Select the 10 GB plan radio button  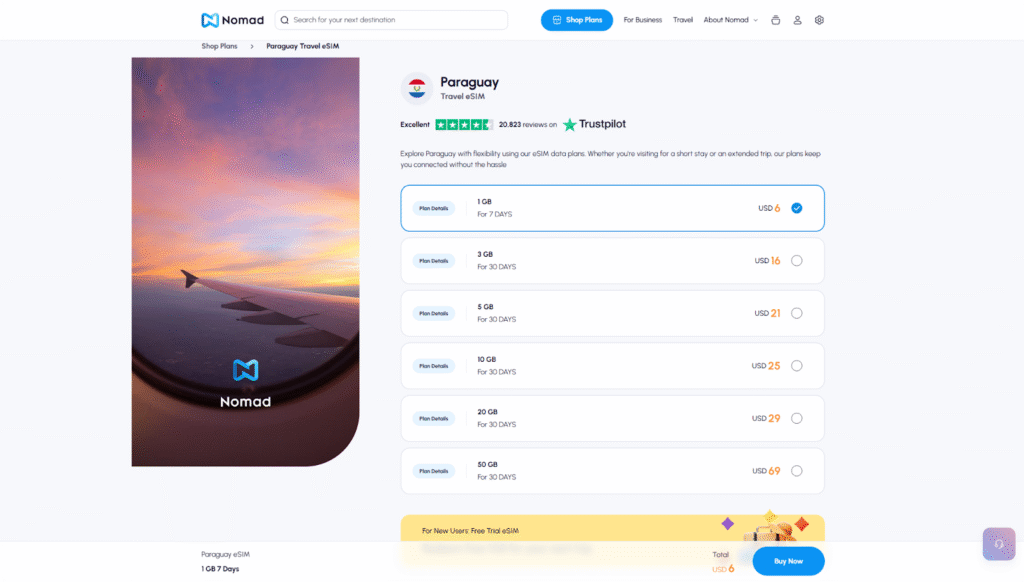click(x=796, y=366)
